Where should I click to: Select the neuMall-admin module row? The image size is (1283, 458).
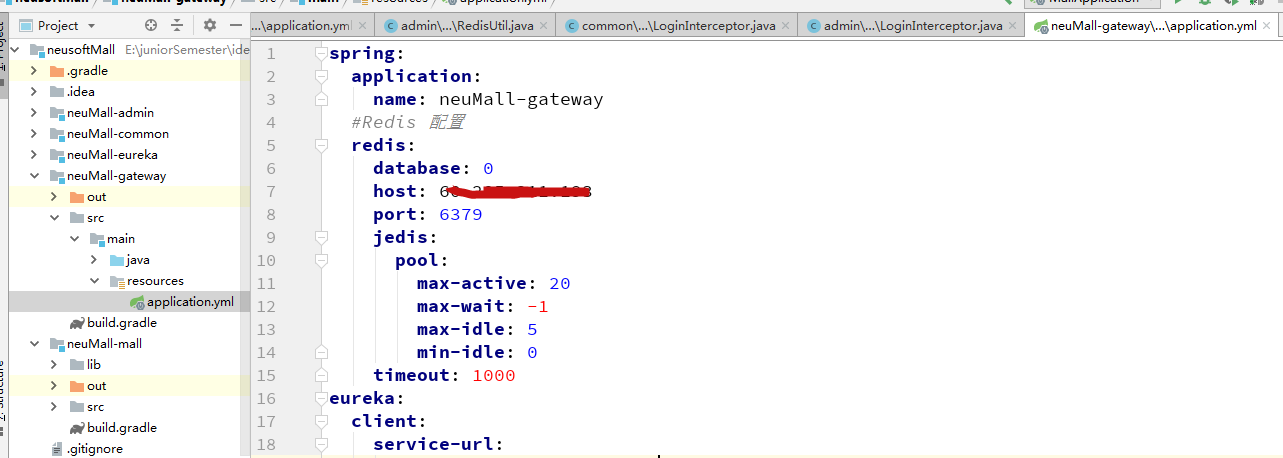[x=128, y=113]
